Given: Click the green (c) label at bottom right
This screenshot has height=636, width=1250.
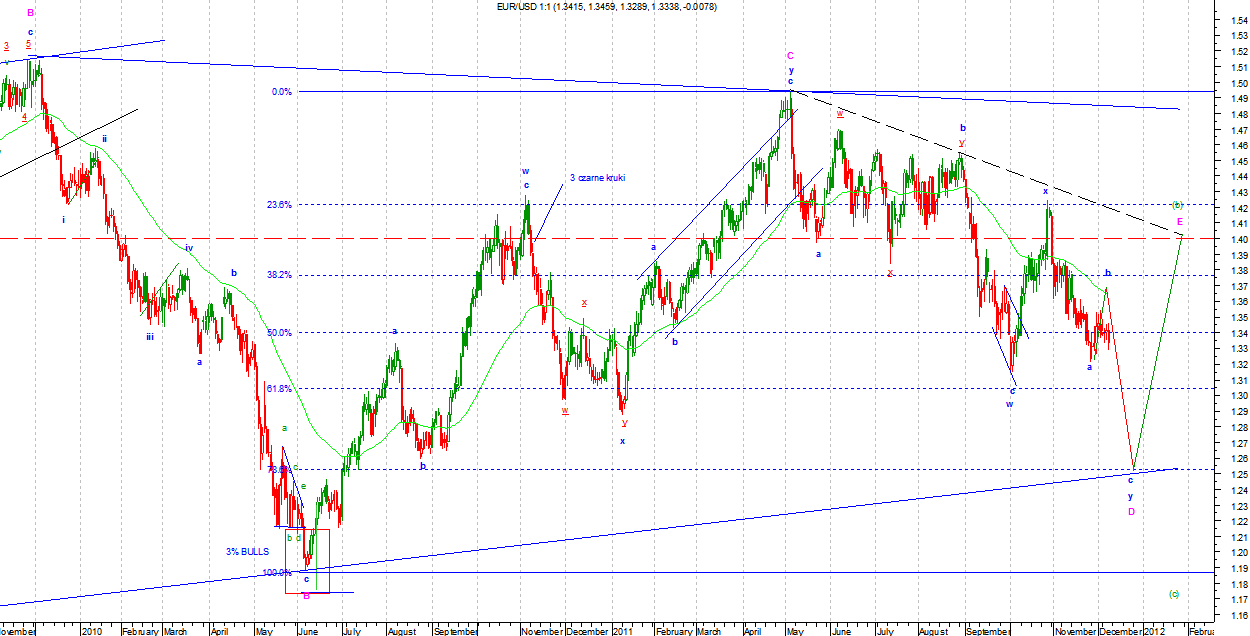Looking at the screenshot, I should [1174, 594].
